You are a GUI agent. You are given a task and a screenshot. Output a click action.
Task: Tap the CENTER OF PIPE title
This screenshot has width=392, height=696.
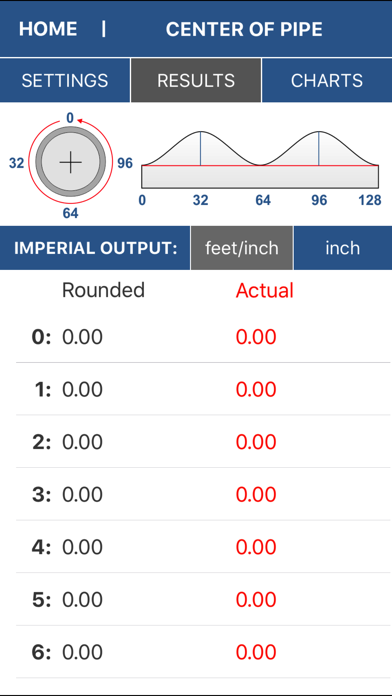tap(244, 29)
